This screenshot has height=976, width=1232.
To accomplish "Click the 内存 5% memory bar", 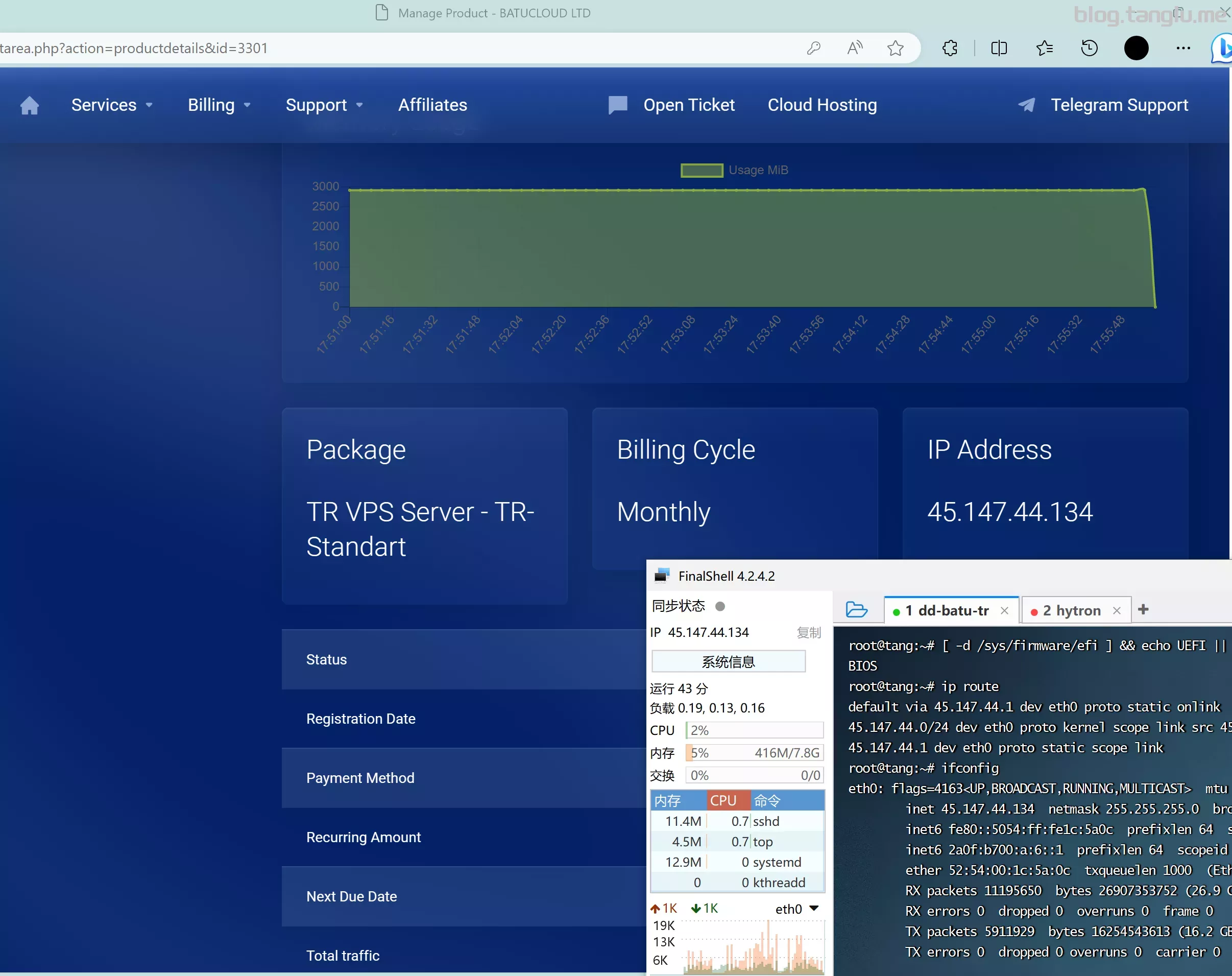I will point(755,753).
